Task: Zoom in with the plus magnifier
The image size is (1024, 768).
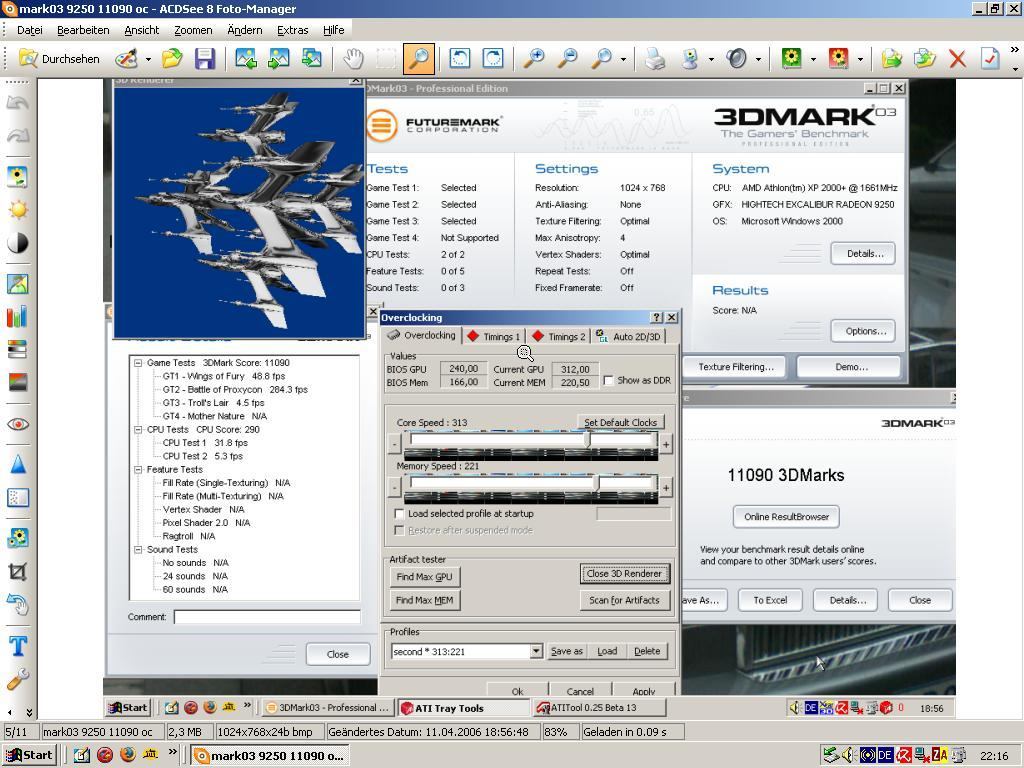Action: pyautogui.click(x=534, y=59)
